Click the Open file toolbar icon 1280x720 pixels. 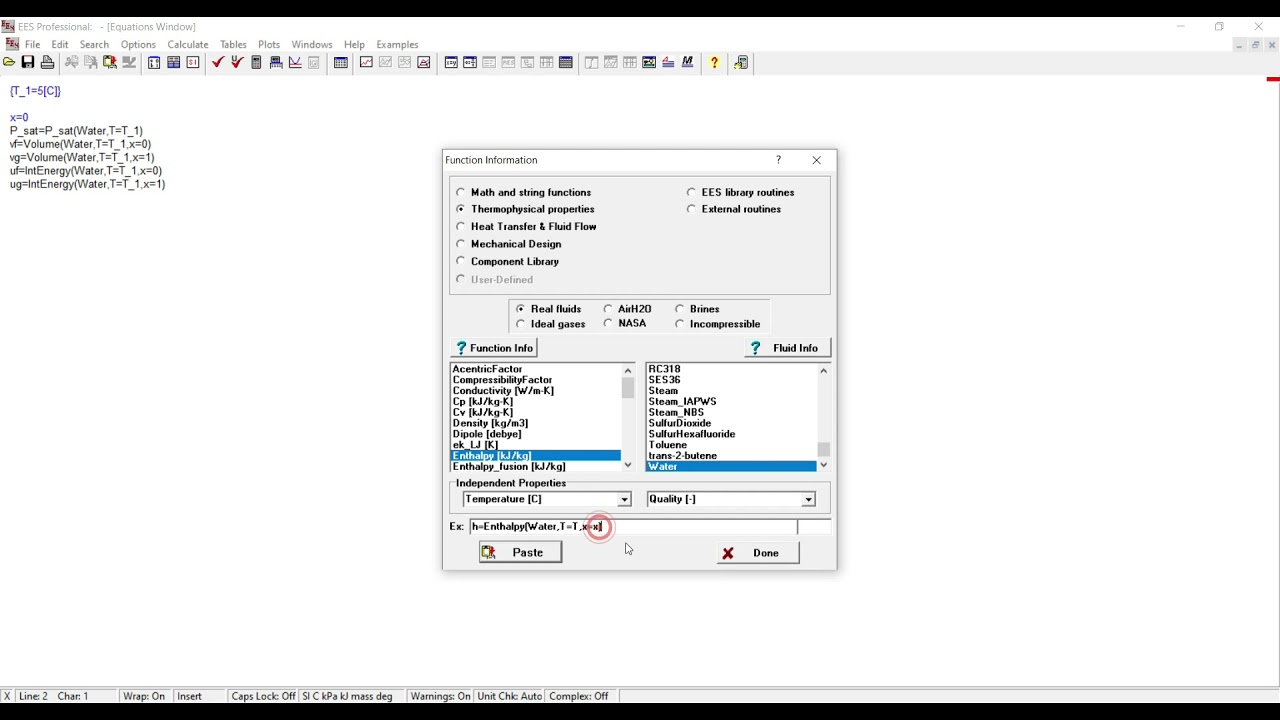[9, 62]
